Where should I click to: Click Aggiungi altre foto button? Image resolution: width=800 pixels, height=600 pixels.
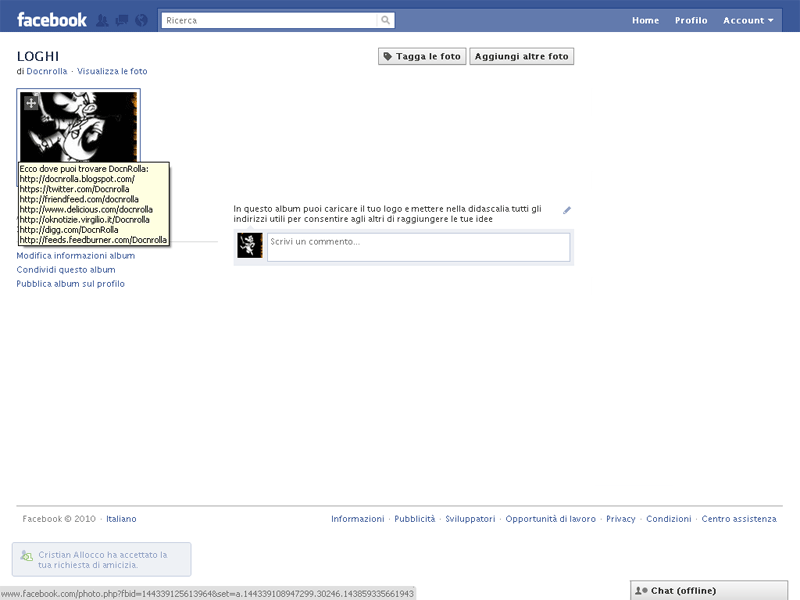tap(521, 56)
